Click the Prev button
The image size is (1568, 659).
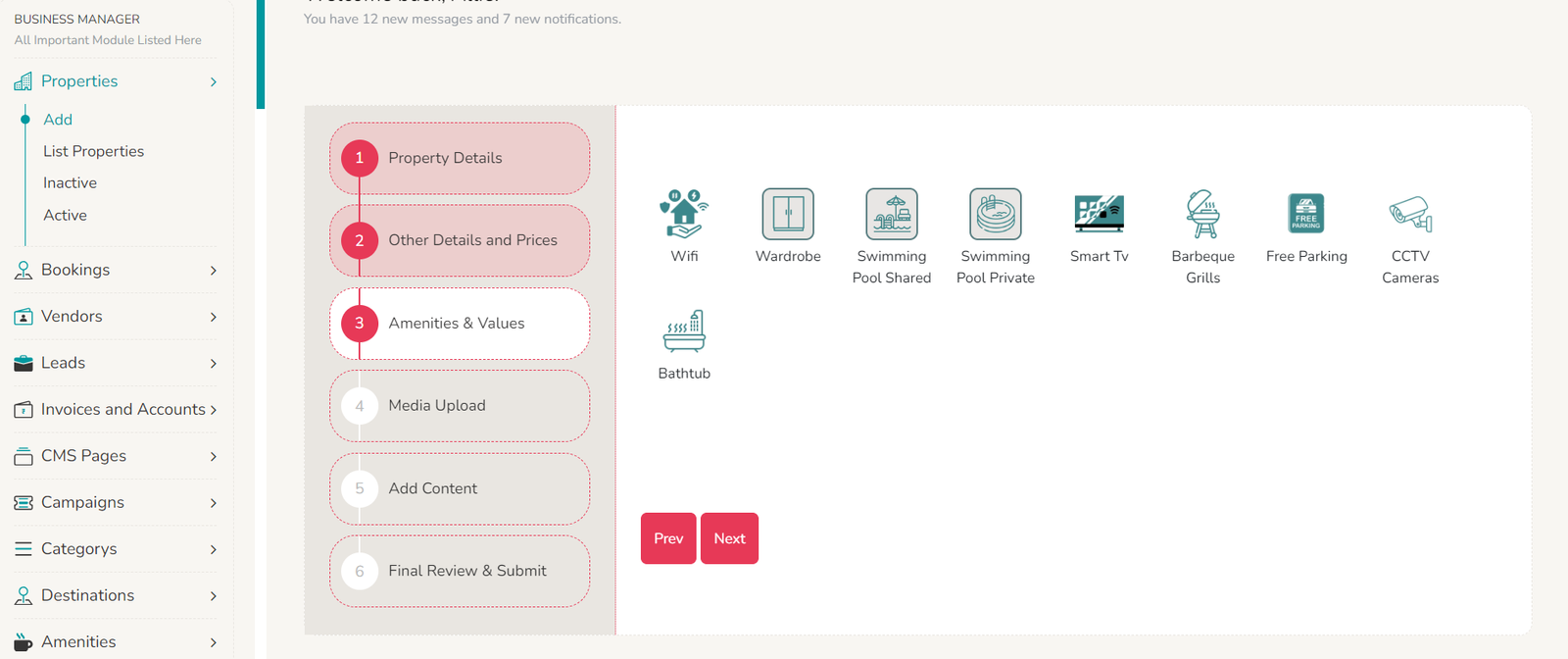[668, 538]
